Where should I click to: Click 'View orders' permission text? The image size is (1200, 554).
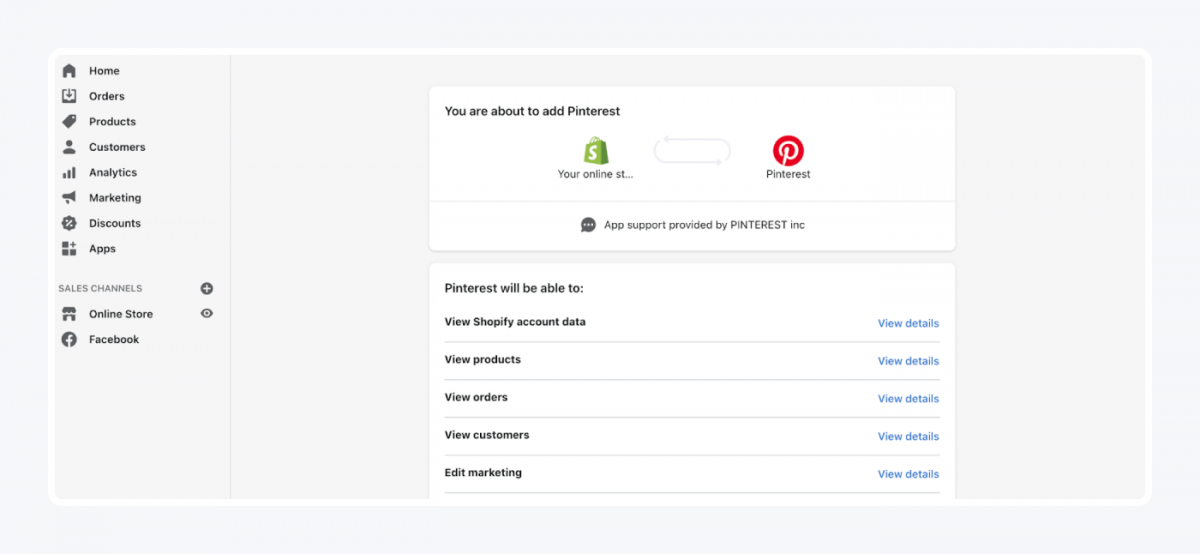(x=476, y=398)
